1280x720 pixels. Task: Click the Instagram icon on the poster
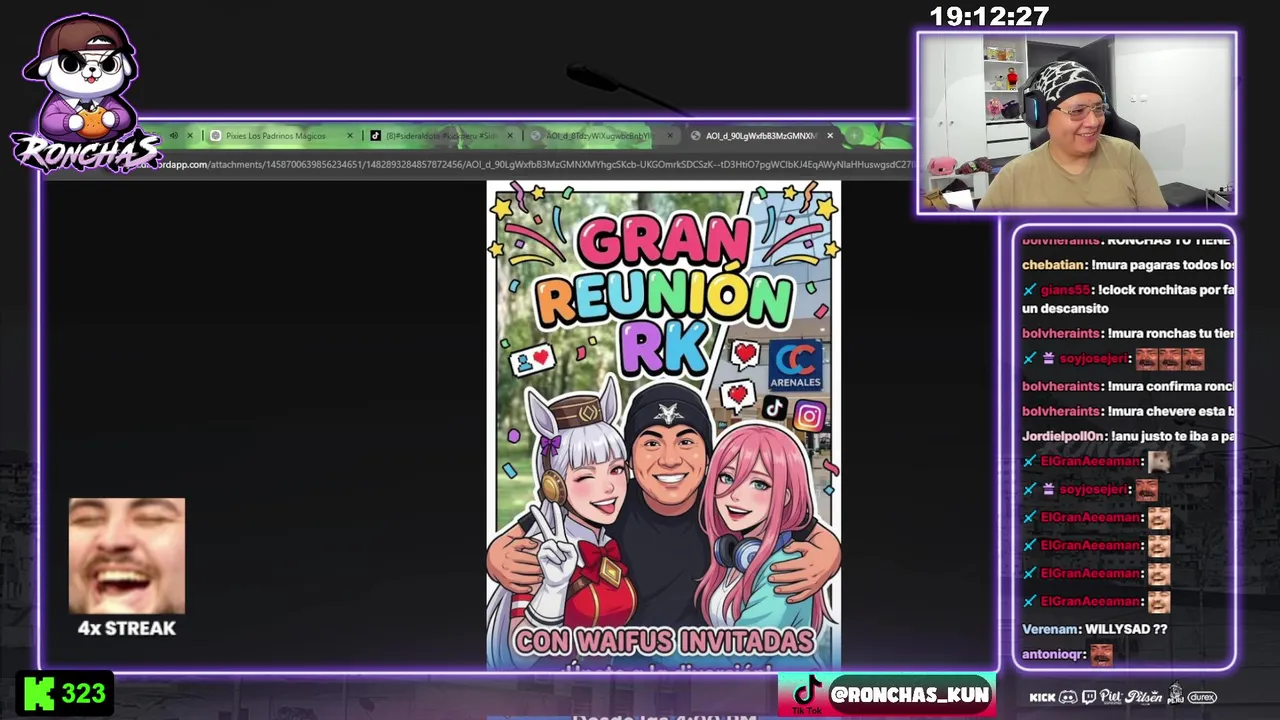click(x=809, y=415)
